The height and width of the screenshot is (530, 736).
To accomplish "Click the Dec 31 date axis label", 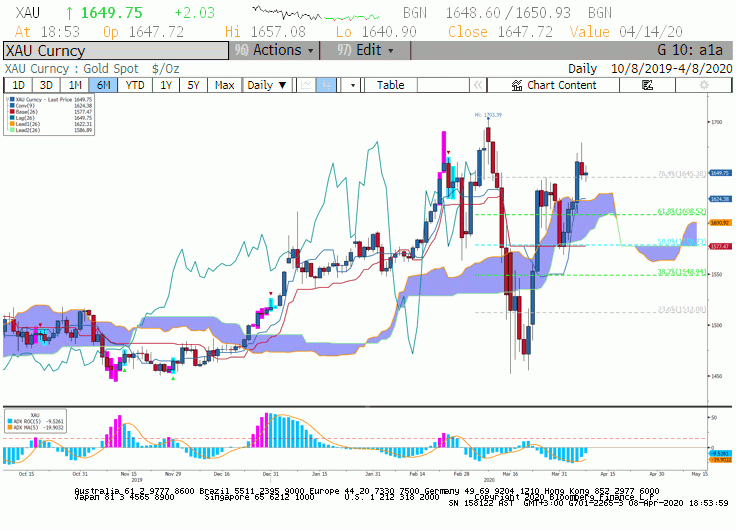I will point(270,474).
